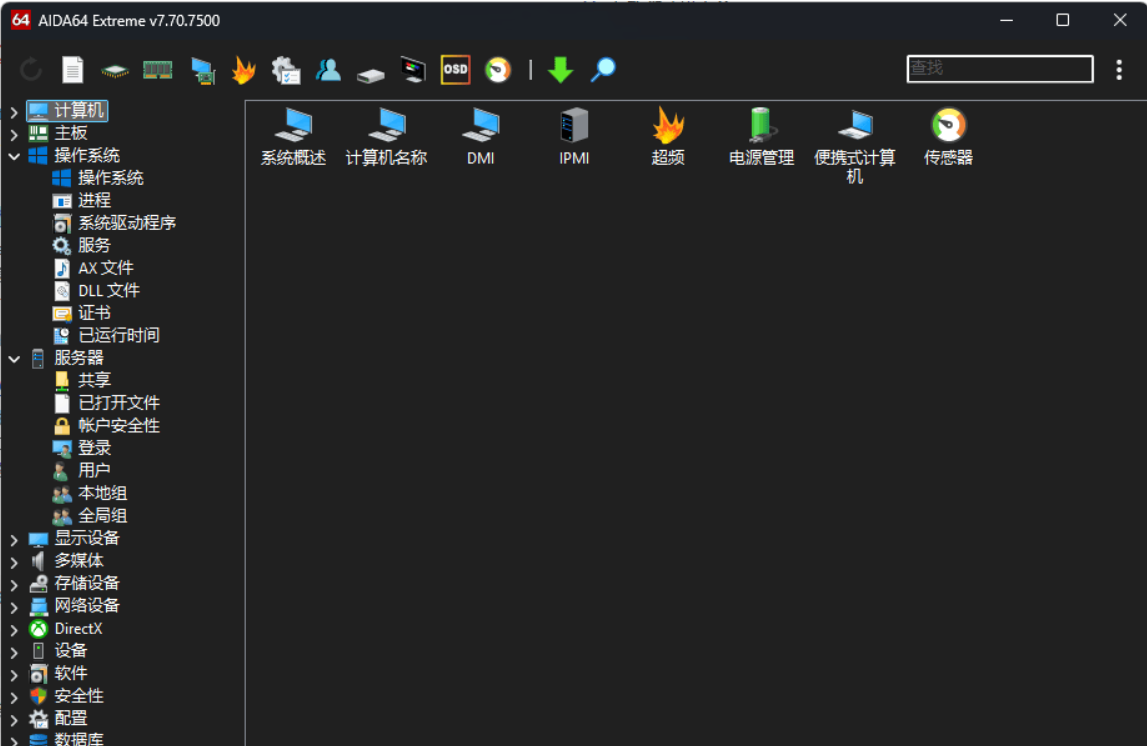Open the three-dot menu at top right
The width and height of the screenshot is (1147, 746).
pos(1118,69)
